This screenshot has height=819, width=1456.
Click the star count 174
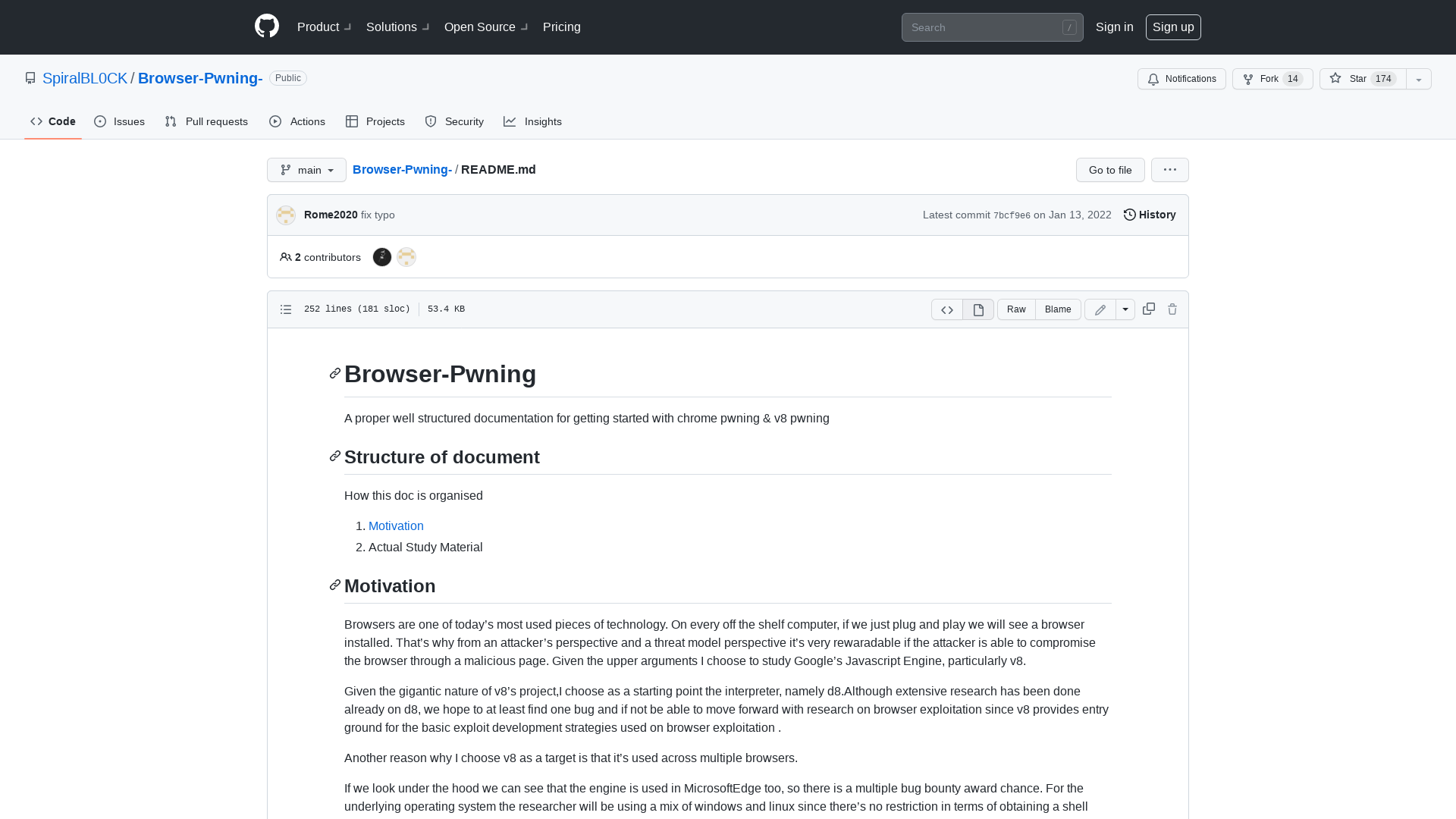[x=1383, y=79]
